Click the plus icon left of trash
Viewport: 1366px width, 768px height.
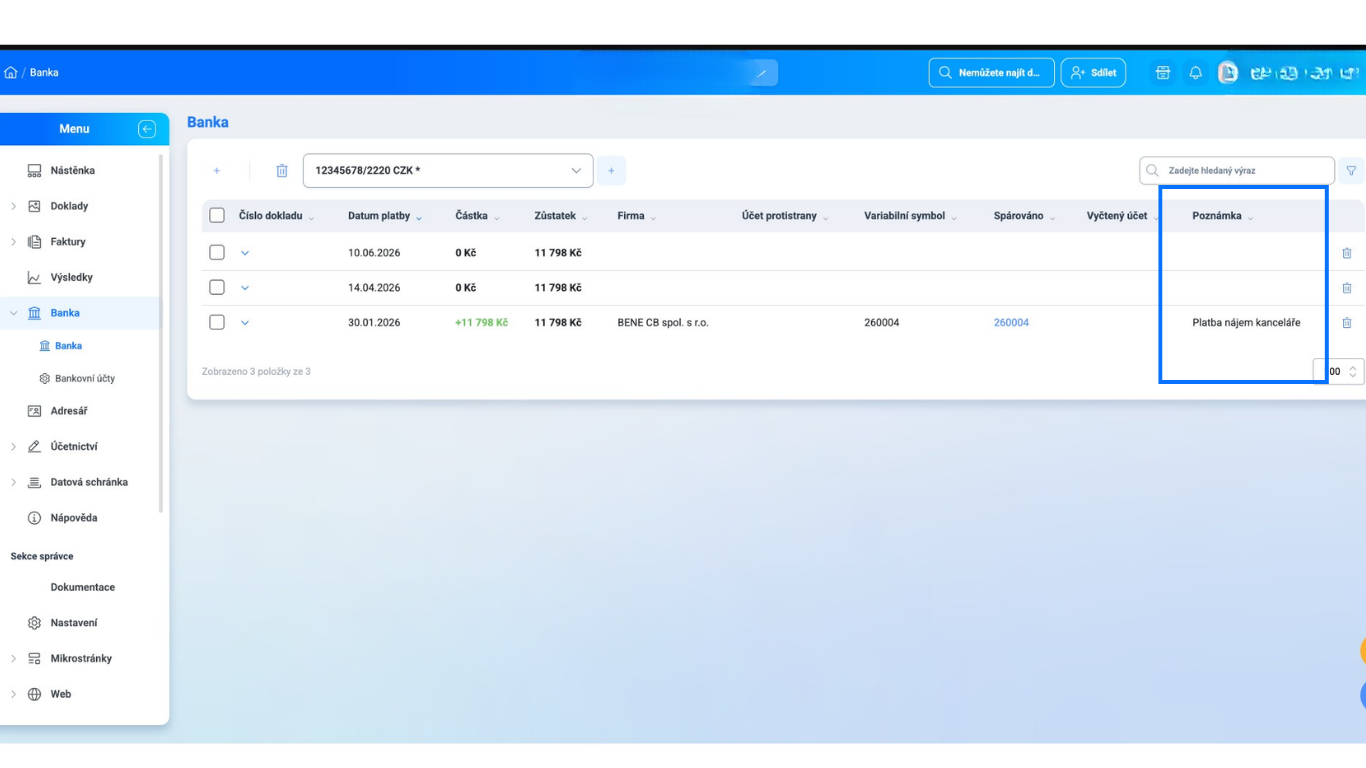(217, 171)
